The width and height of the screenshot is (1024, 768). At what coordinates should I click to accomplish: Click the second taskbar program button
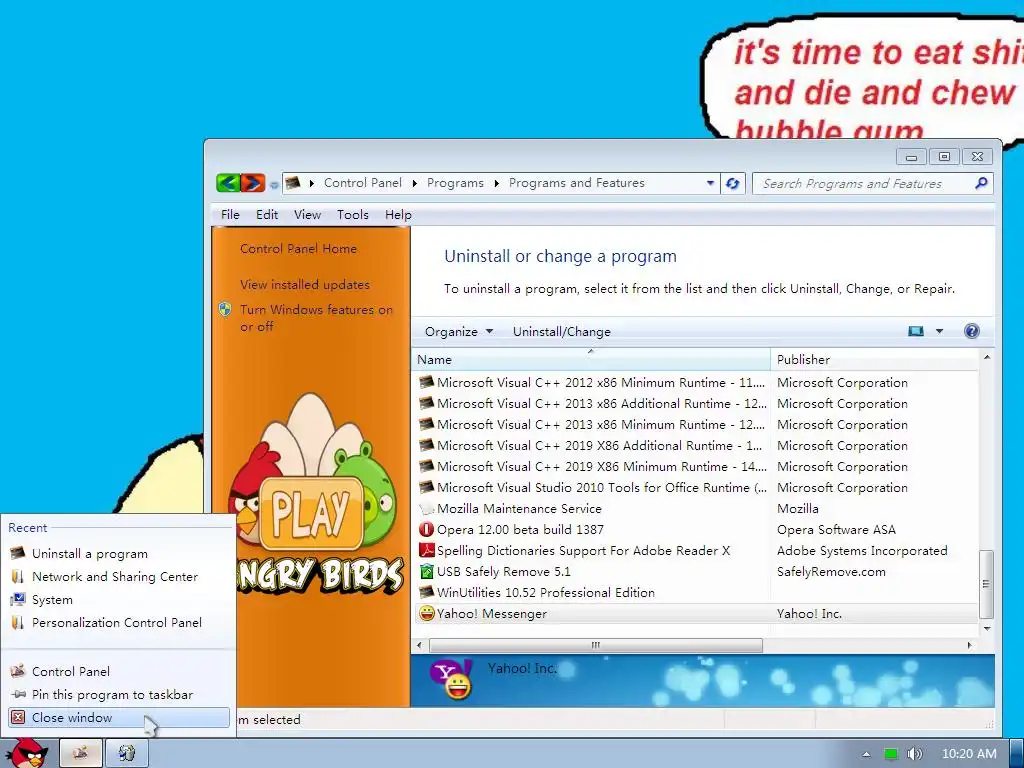coord(127,753)
